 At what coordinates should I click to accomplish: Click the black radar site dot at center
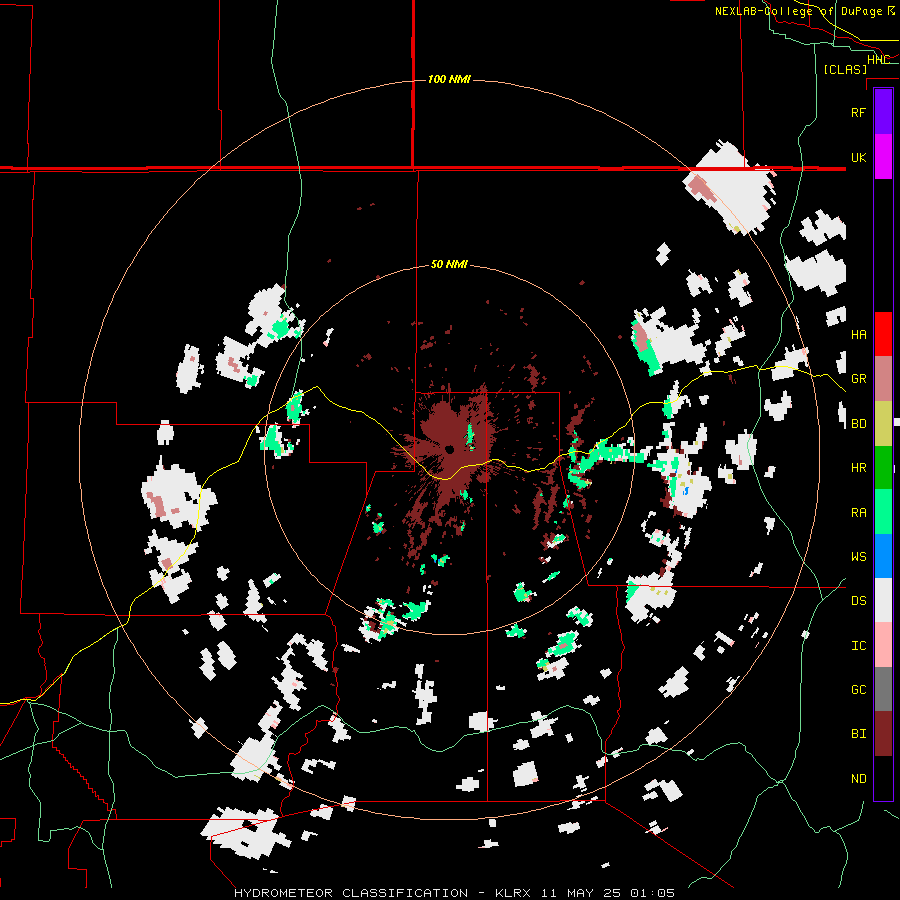coord(449,449)
